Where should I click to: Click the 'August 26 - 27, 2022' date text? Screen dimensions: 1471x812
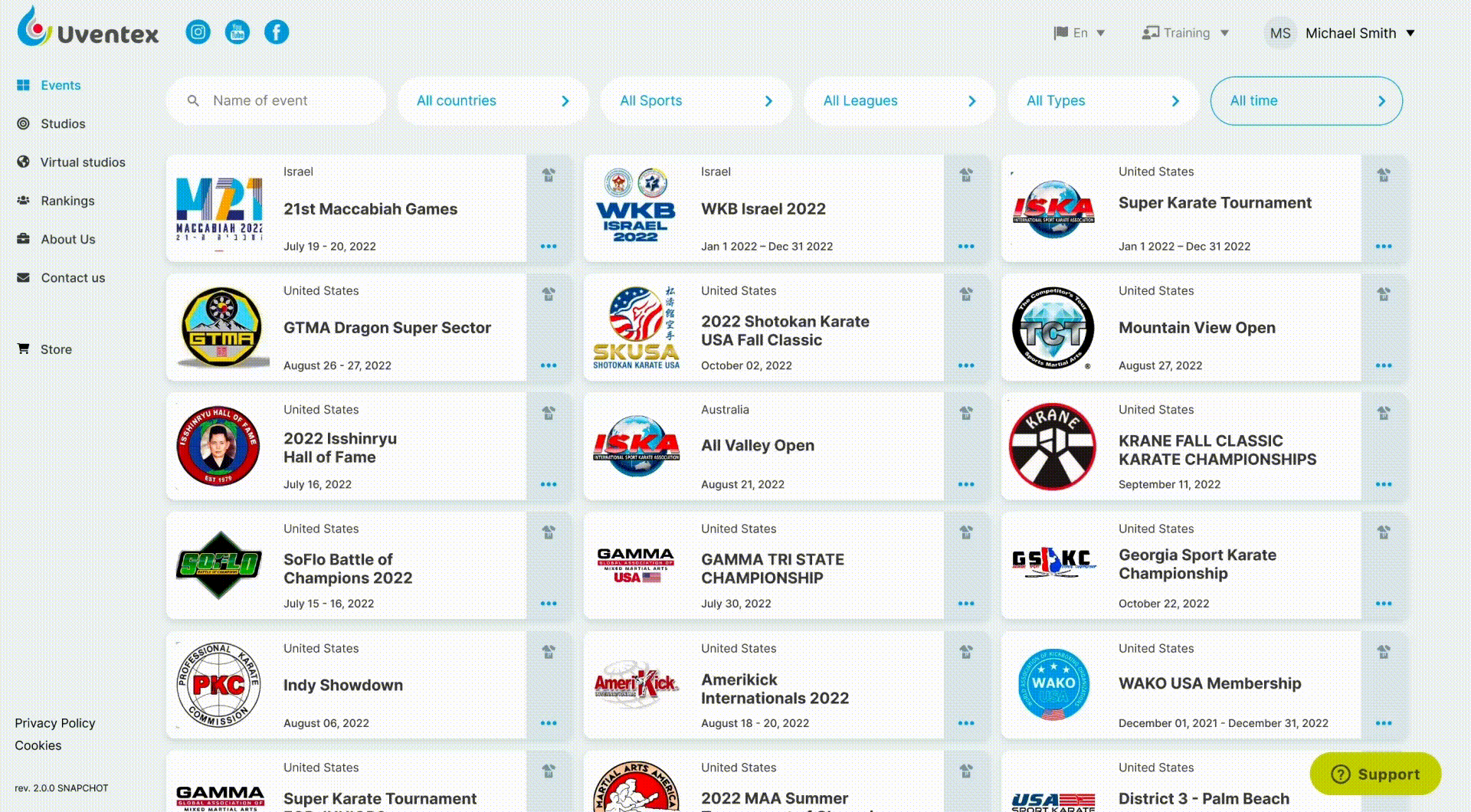[x=337, y=365]
